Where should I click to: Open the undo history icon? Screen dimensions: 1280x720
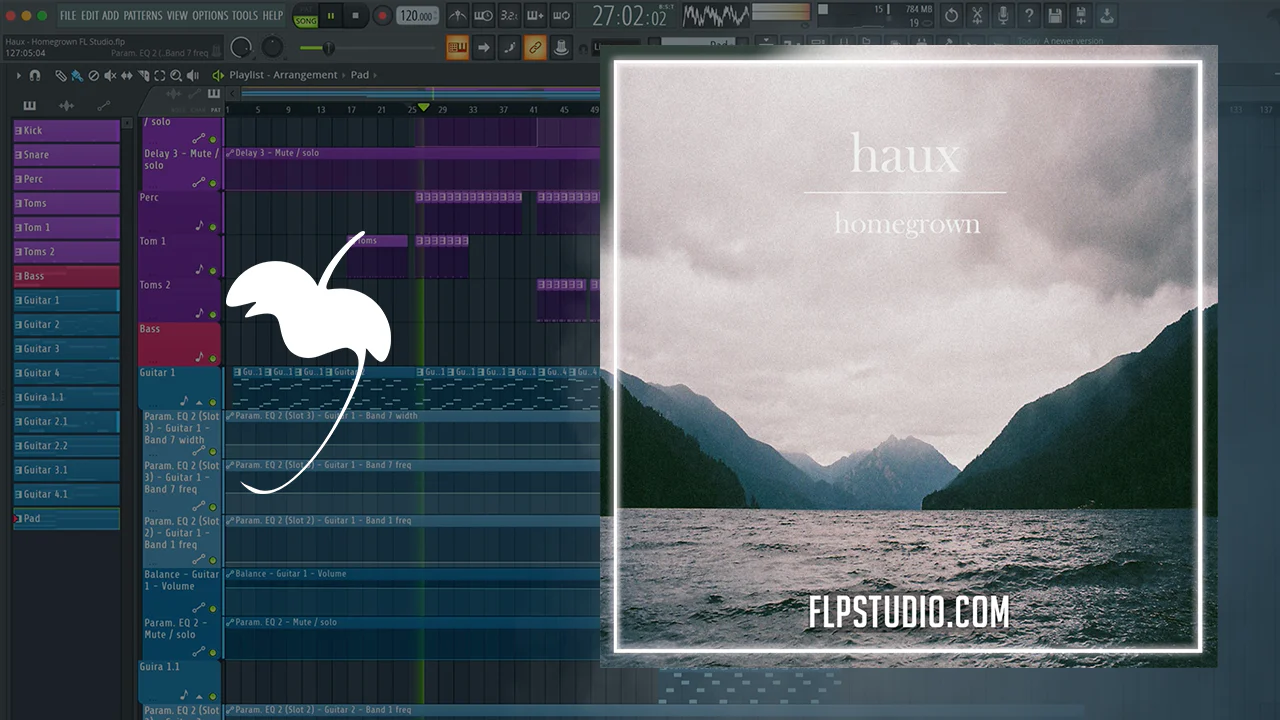click(951, 16)
